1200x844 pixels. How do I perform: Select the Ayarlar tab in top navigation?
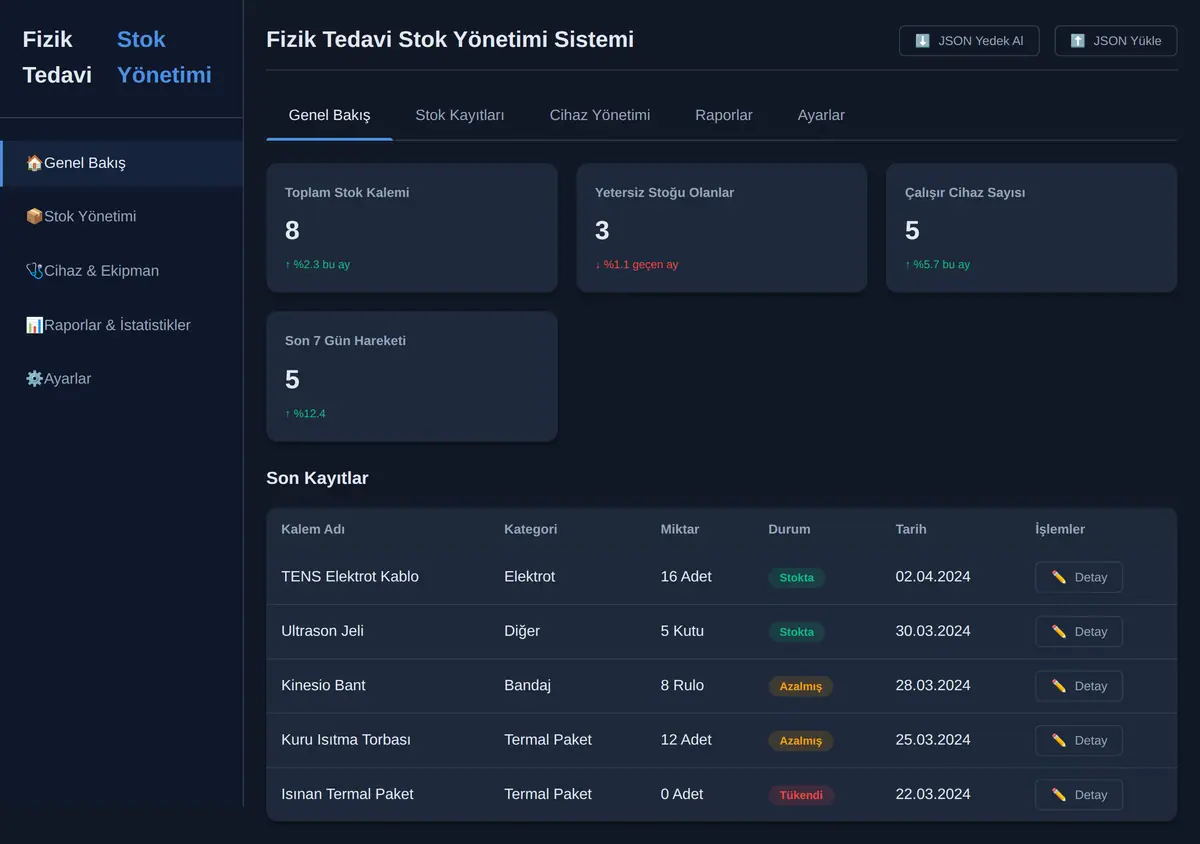(x=821, y=115)
